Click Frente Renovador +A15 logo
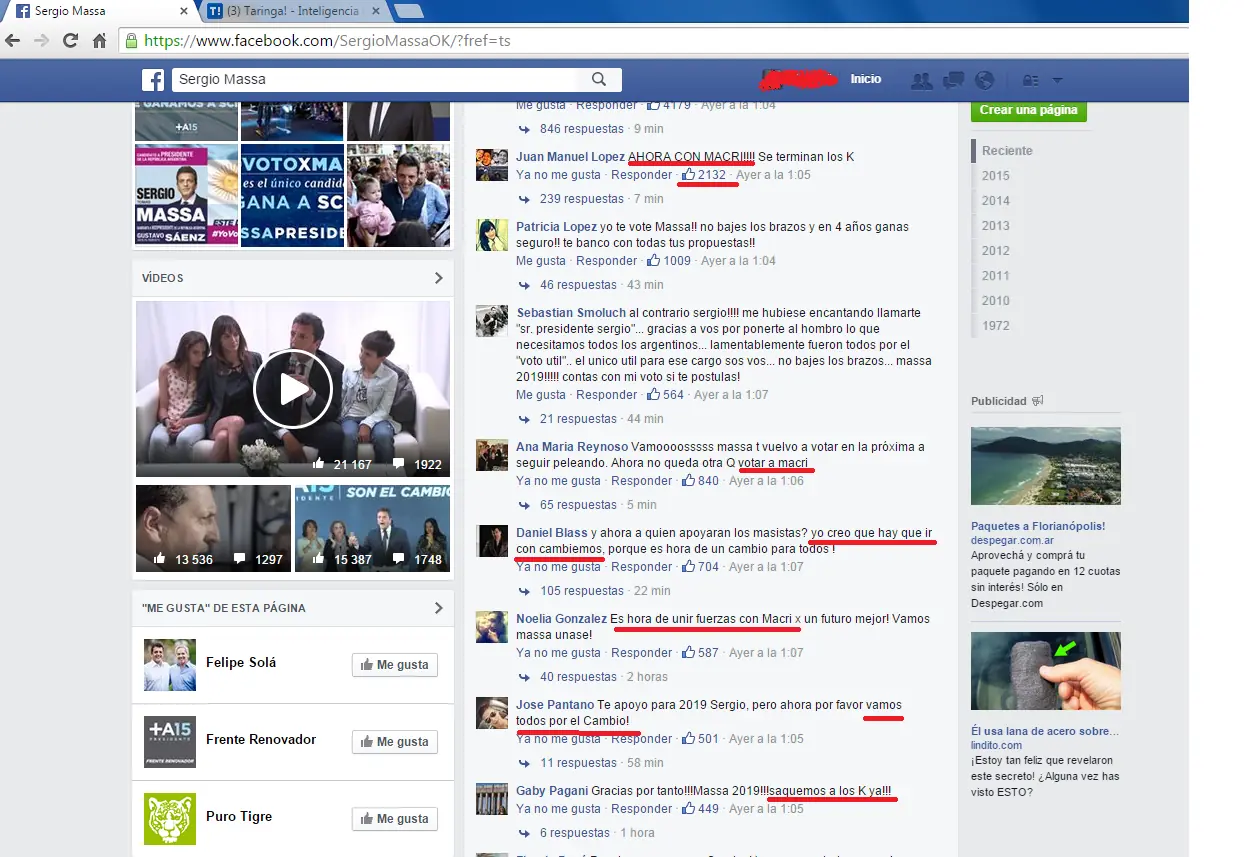This screenshot has width=1249, height=857. (x=170, y=742)
